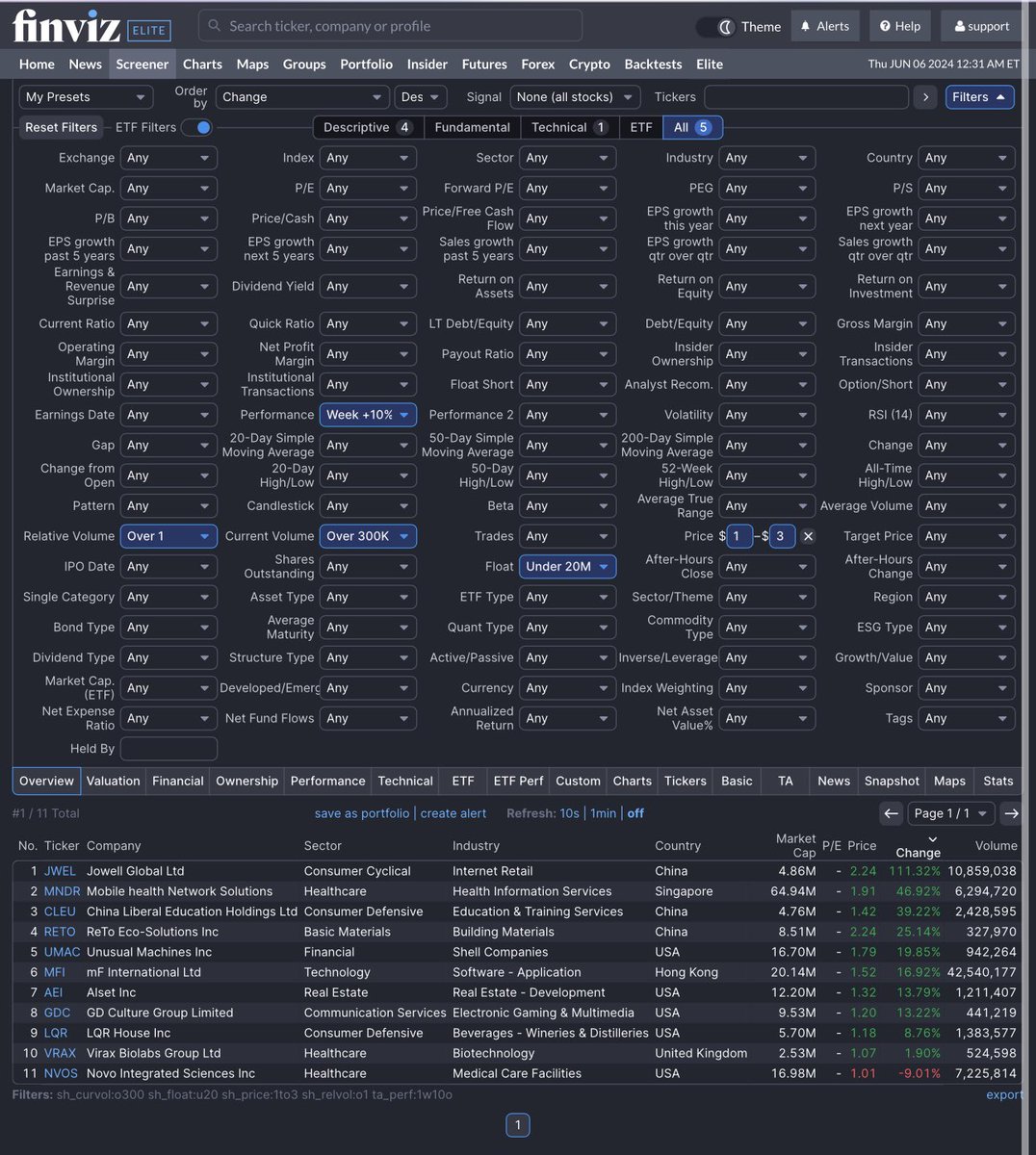Open the Help question-mark button
Screen dimensions: 1036x1155
coord(899,26)
